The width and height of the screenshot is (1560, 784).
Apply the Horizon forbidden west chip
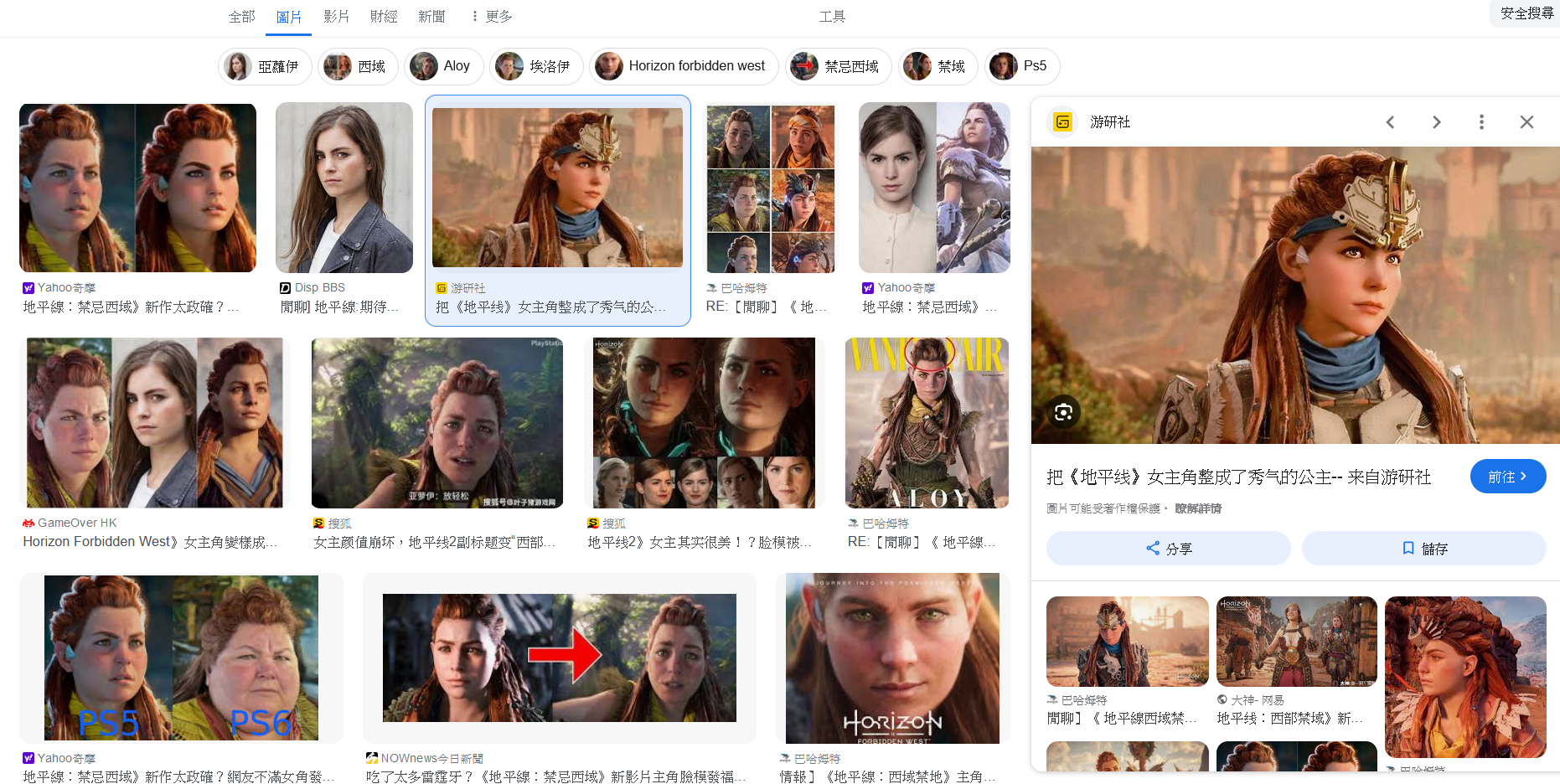click(684, 66)
